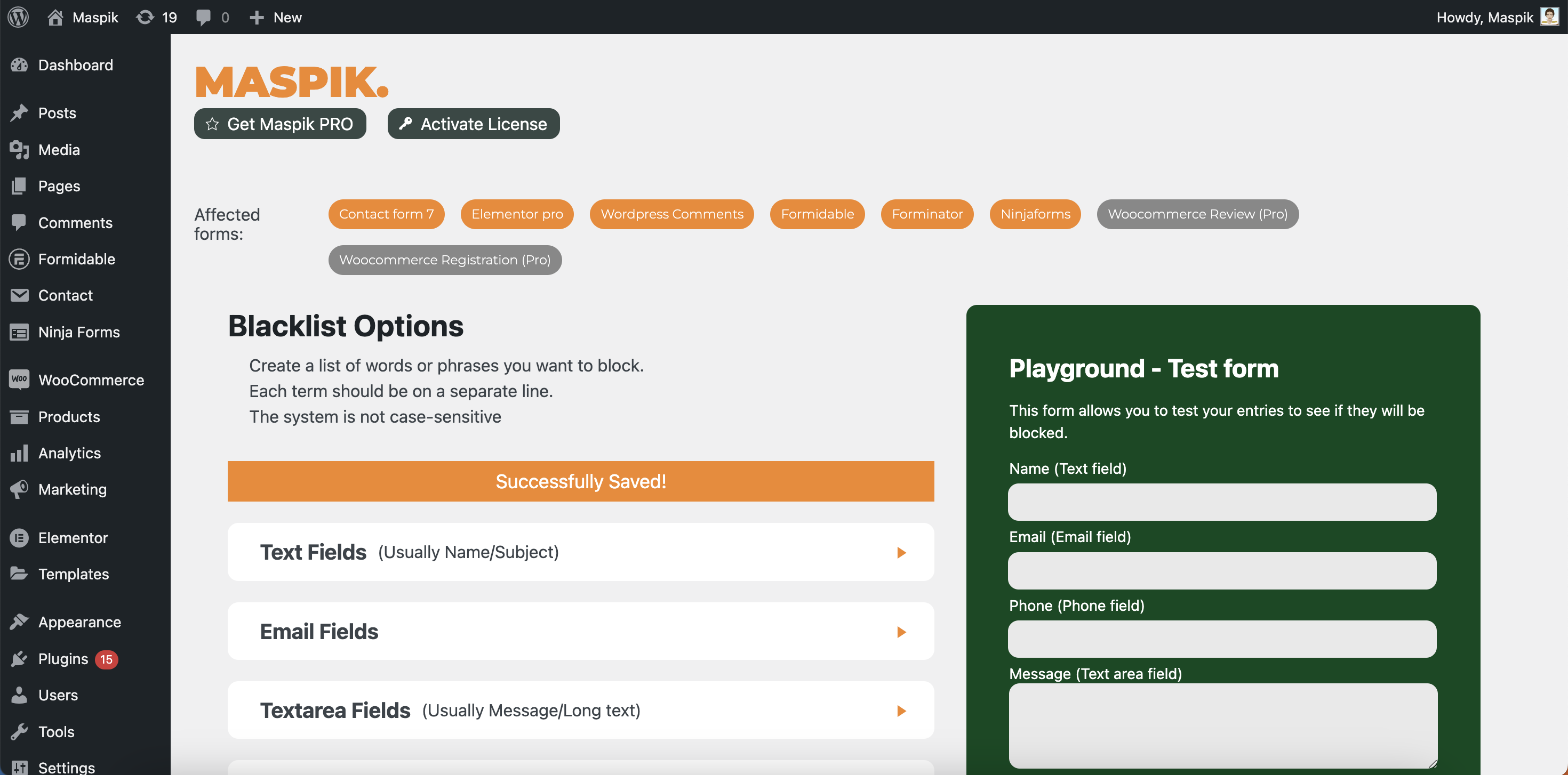Click the Wordpress Comments tag
Screen dimensions: 1568x775
[672, 214]
